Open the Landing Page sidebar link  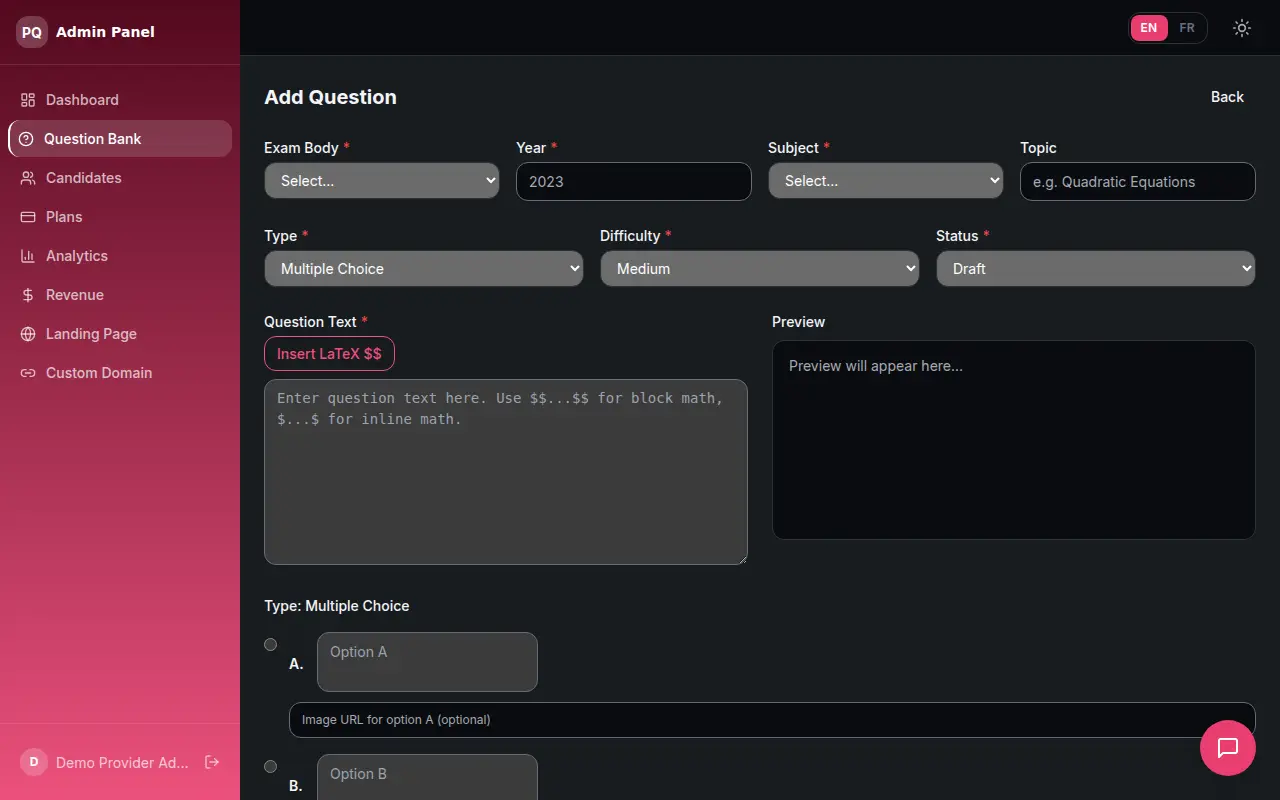120,334
